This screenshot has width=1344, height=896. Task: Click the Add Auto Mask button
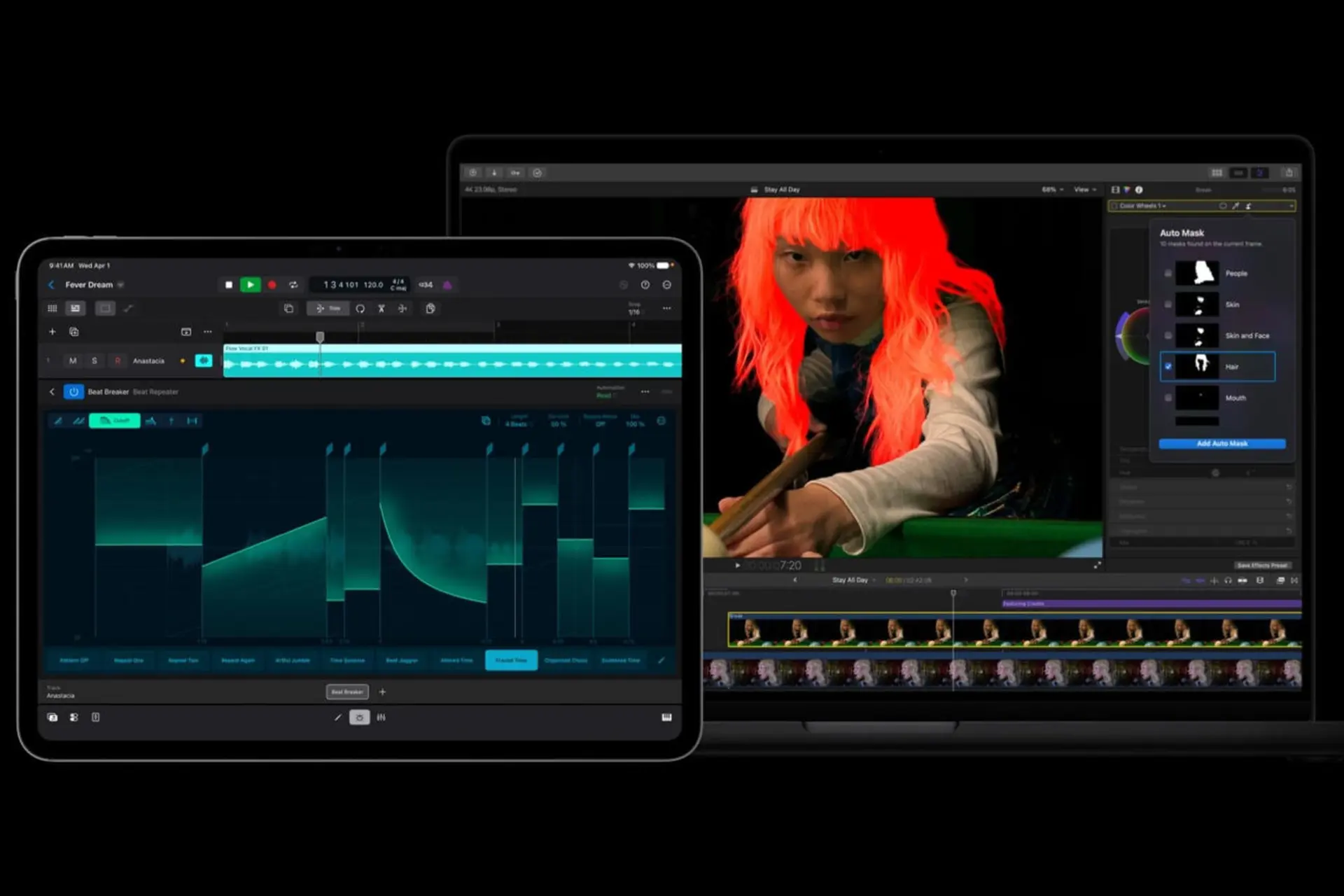[x=1221, y=443]
